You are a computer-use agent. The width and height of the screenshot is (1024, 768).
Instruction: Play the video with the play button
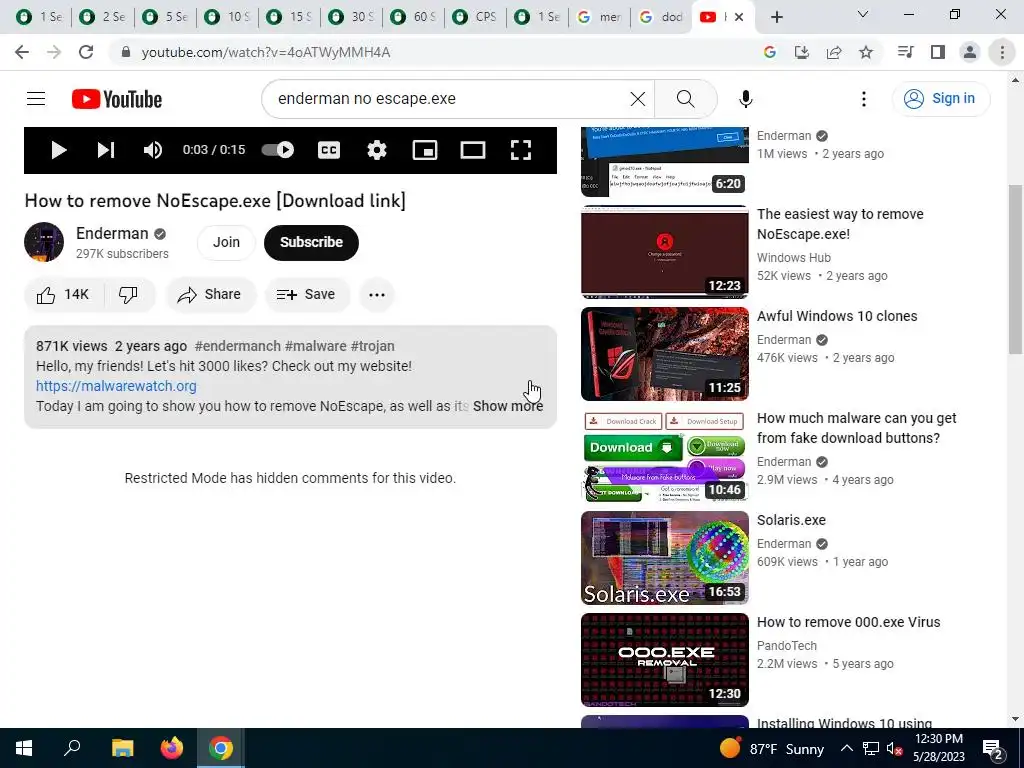click(x=59, y=150)
